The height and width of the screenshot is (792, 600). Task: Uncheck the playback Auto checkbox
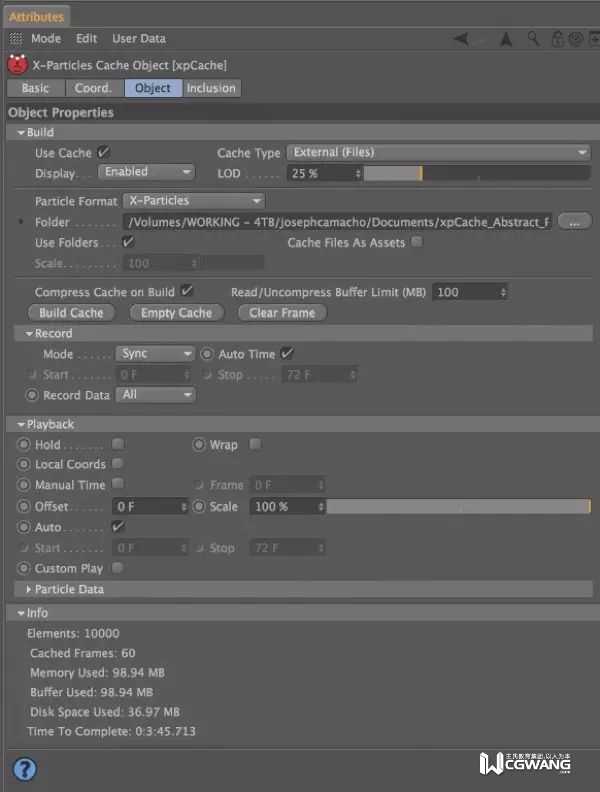(118, 526)
